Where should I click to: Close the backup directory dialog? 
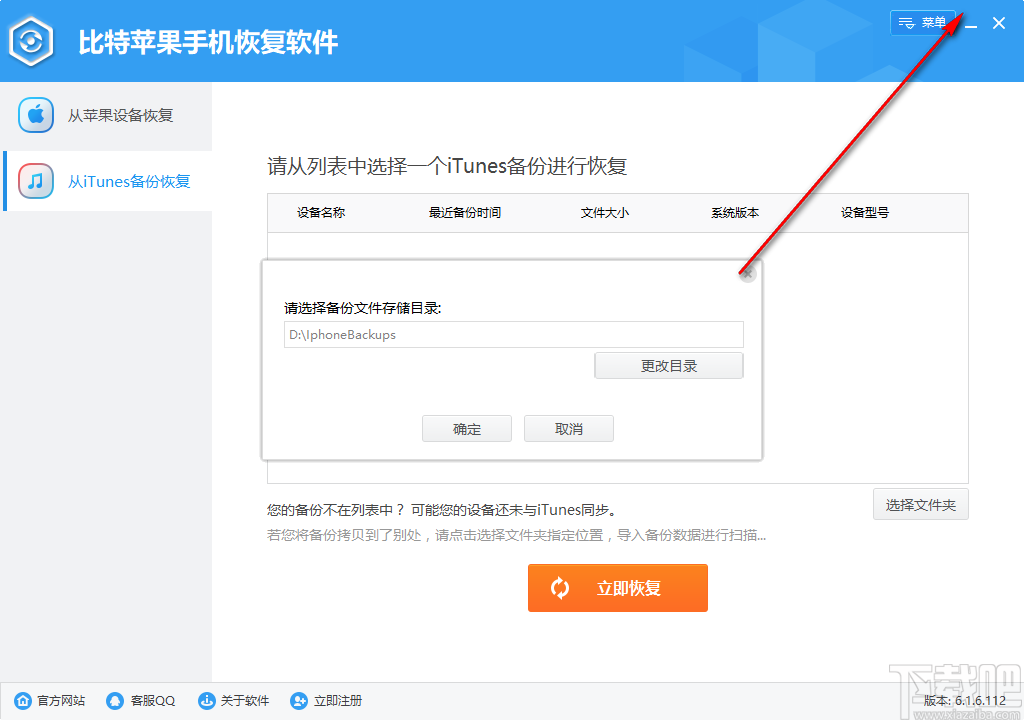[x=747, y=274]
